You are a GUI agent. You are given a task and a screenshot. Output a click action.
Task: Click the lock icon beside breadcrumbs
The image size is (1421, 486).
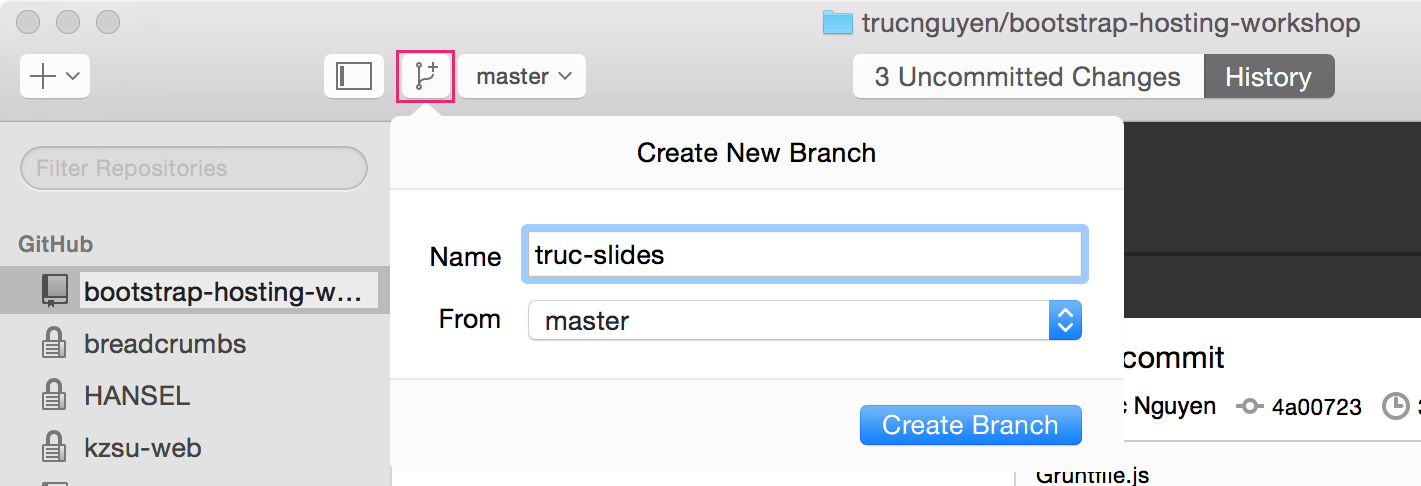pos(52,344)
